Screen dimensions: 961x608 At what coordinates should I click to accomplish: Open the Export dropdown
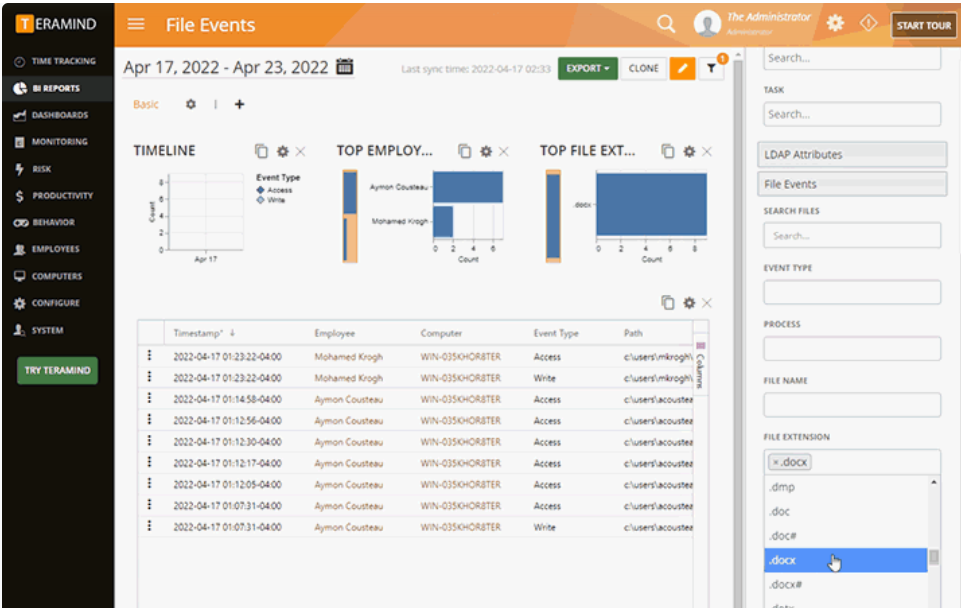click(x=587, y=68)
